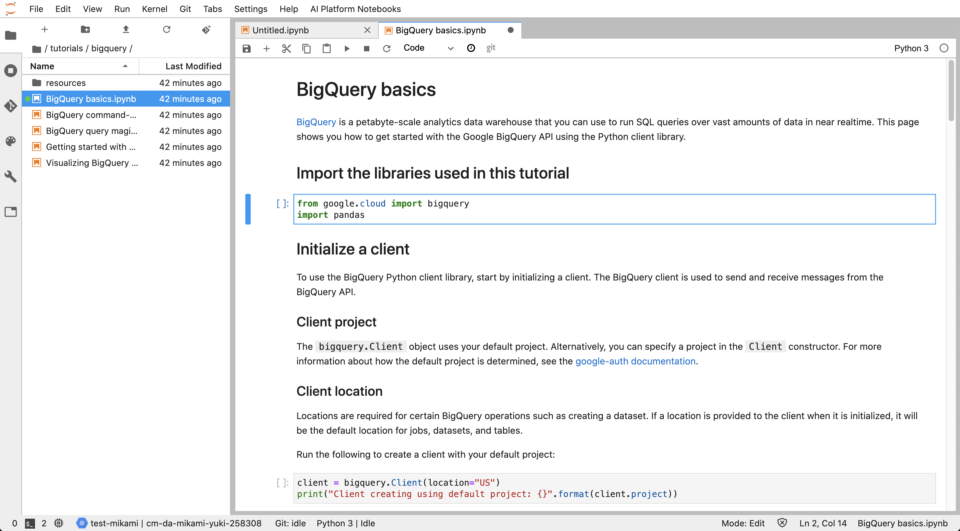
Task: Click the kernel status circle indicator
Action: pyautogui.click(x=943, y=48)
